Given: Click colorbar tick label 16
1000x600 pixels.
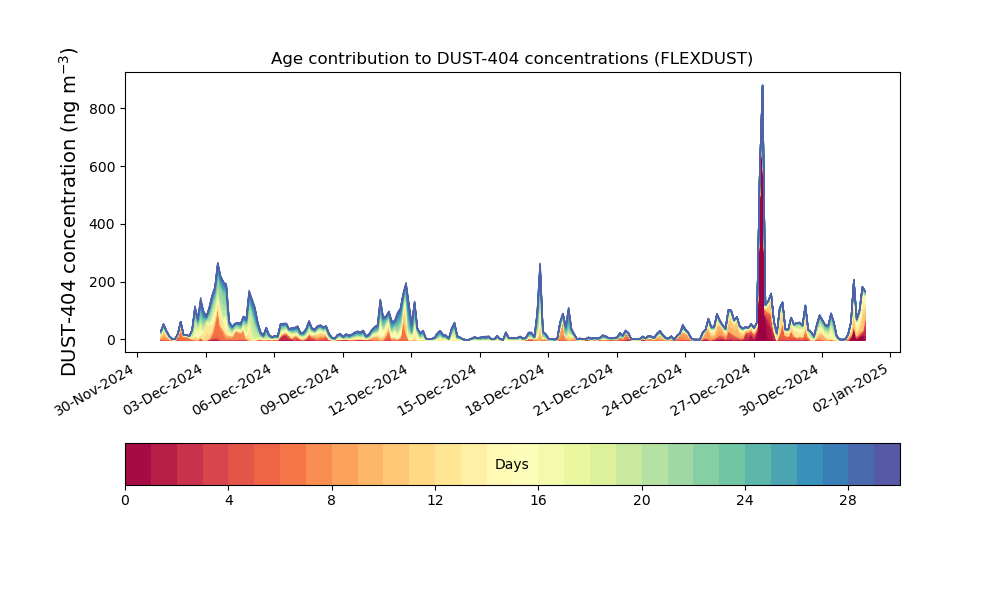Looking at the screenshot, I should pos(538,501).
